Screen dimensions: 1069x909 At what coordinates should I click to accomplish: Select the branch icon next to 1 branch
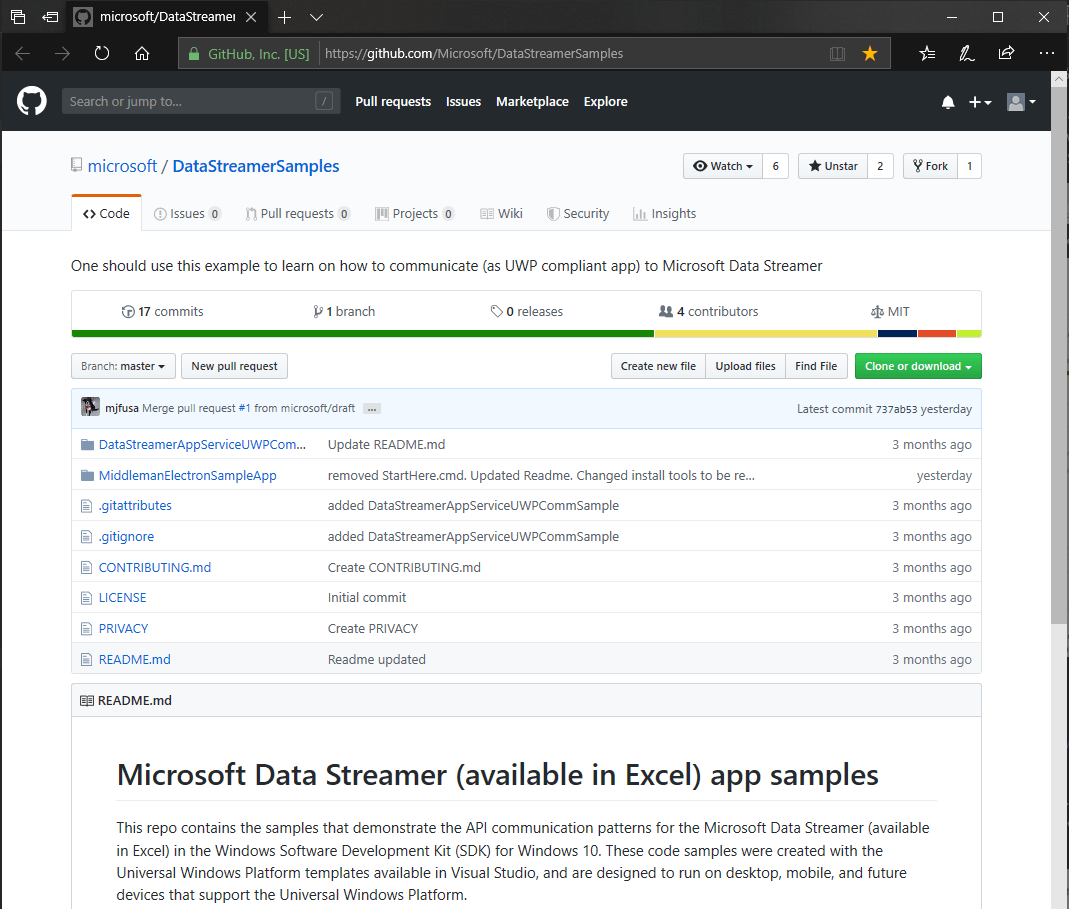click(x=318, y=311)
